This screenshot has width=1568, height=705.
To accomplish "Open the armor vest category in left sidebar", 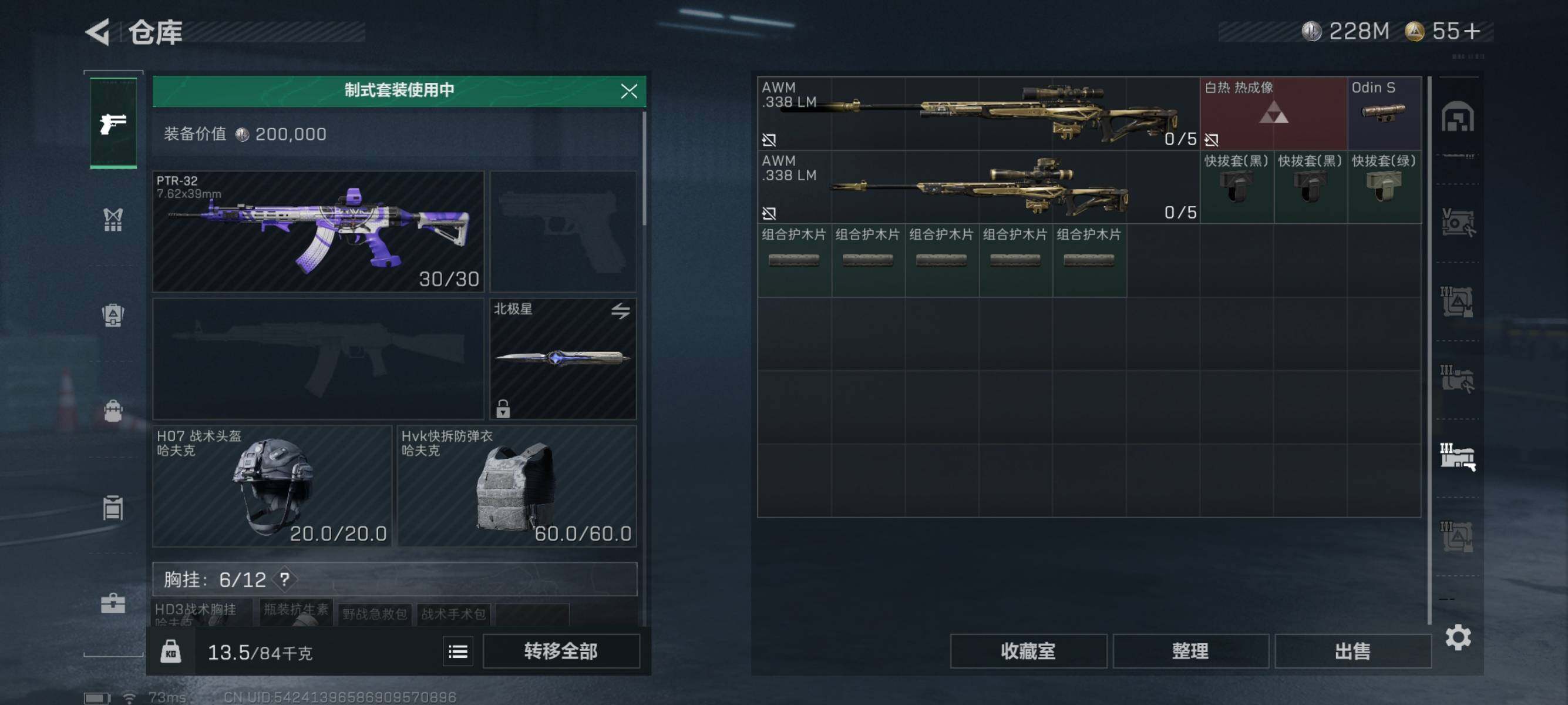I will 113,219.
